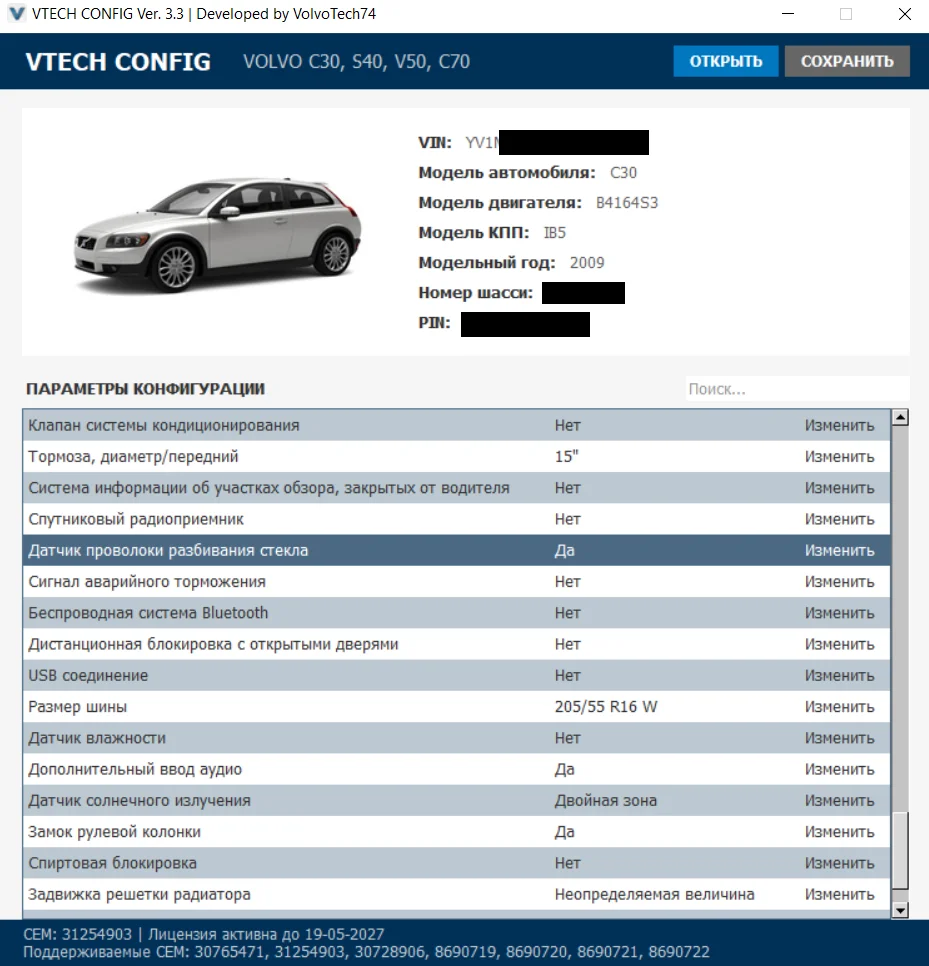The height and width of the screenshot is (966, 929).
Task: Click the Volvo C30 car image
Action: (217, 234)
